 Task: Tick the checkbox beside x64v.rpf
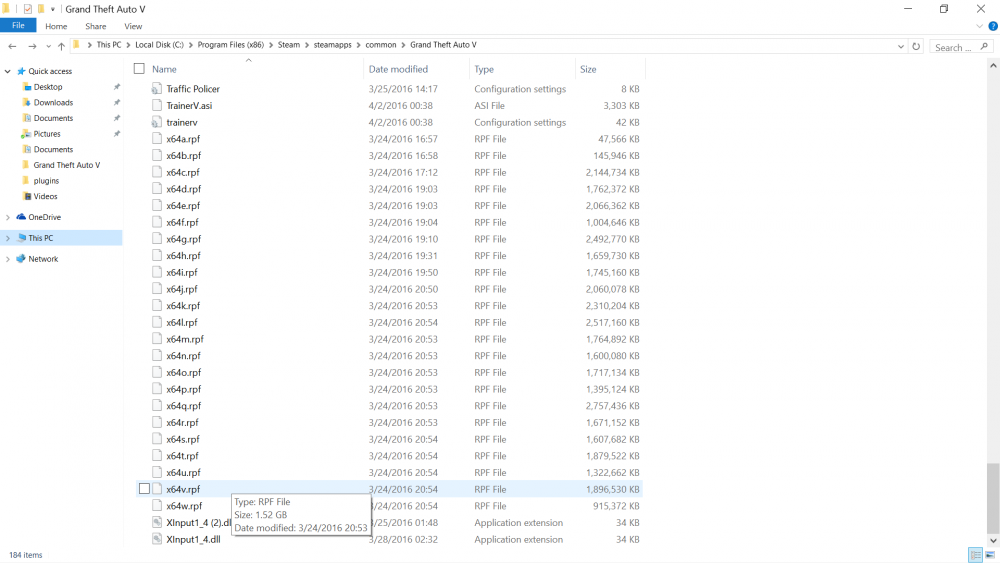tap(144, 489)
